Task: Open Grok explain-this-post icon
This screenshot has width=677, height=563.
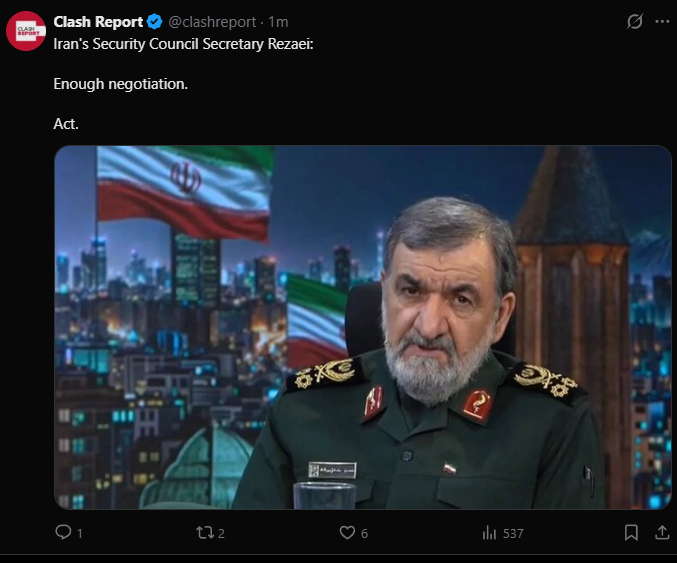Action: (x=635, y=21)
